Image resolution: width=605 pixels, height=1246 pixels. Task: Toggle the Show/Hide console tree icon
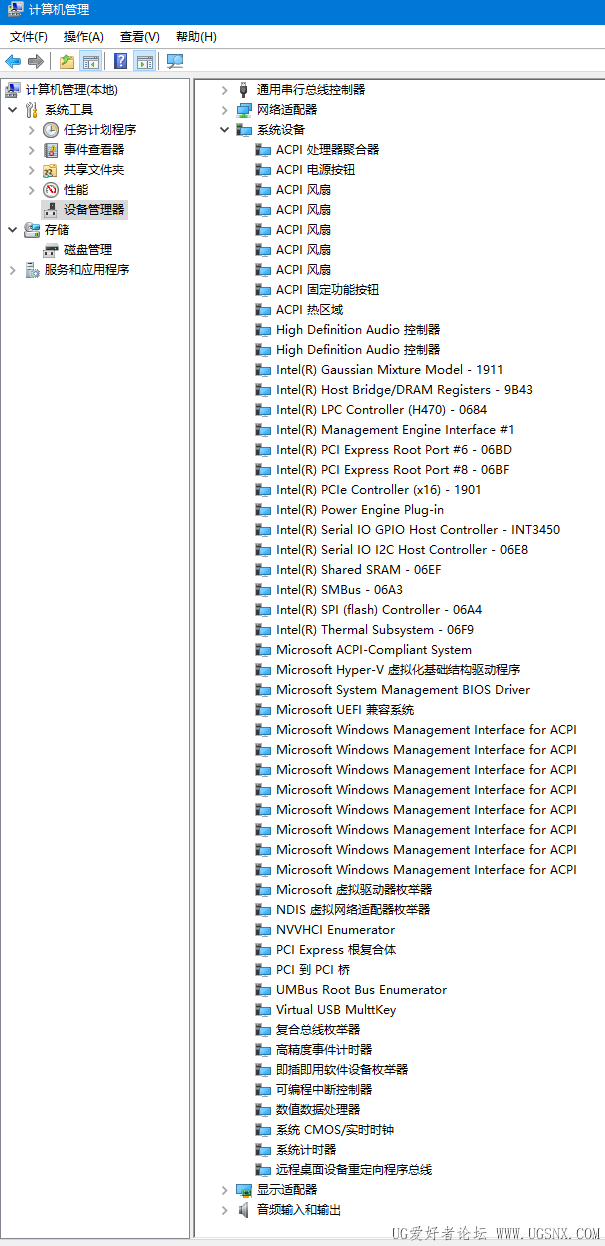[90, 62]
